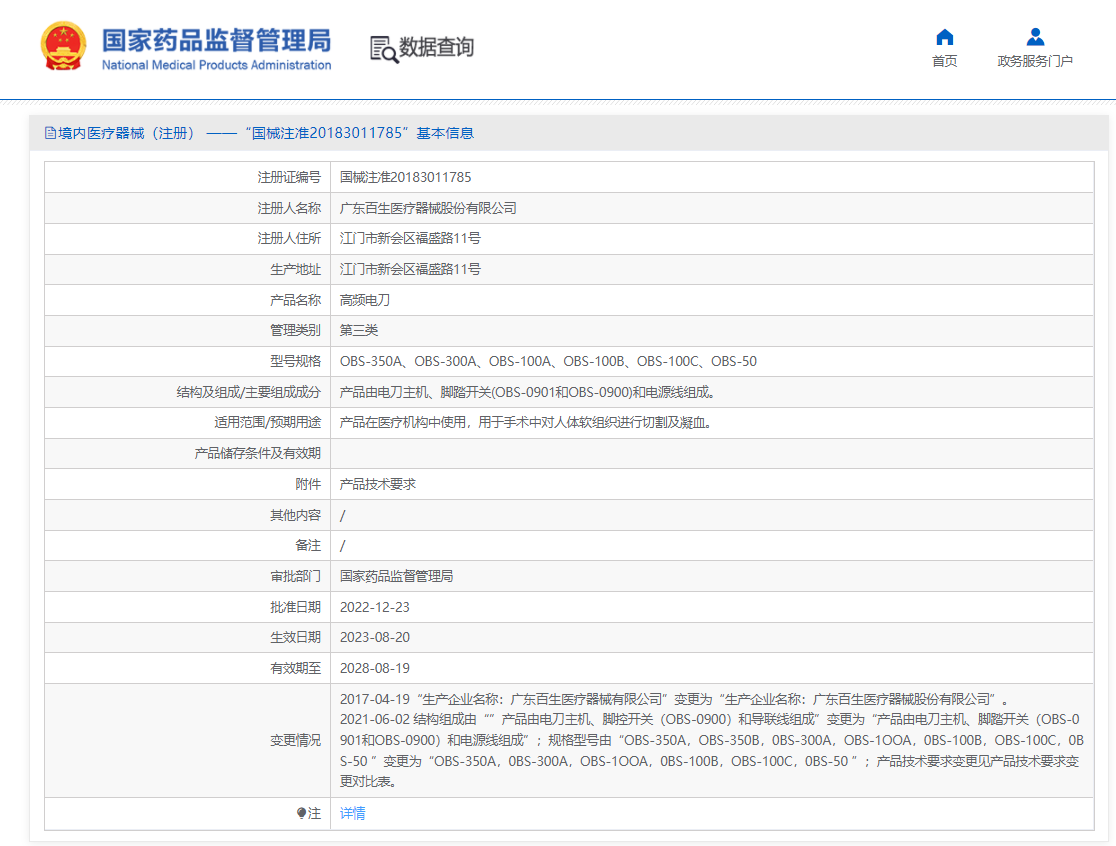1116x846 pixels.
Task: Click the English National Medical Products Administration text
Action: (216, 65)
